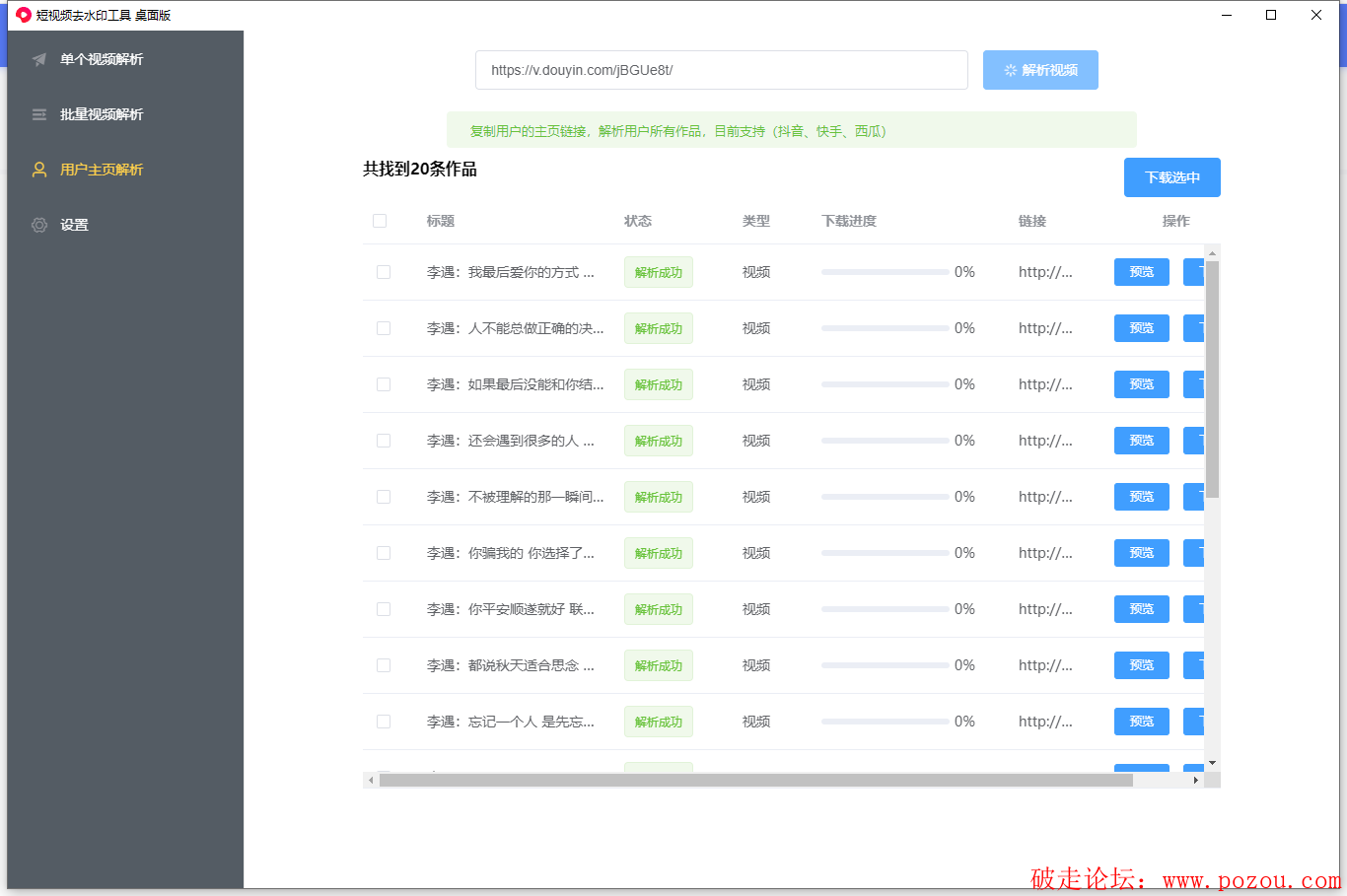The height and width of the screenshot is (896, 1347).
Task: Minimize the 短视频去水印工具 window
Action: click(1227, 15)
